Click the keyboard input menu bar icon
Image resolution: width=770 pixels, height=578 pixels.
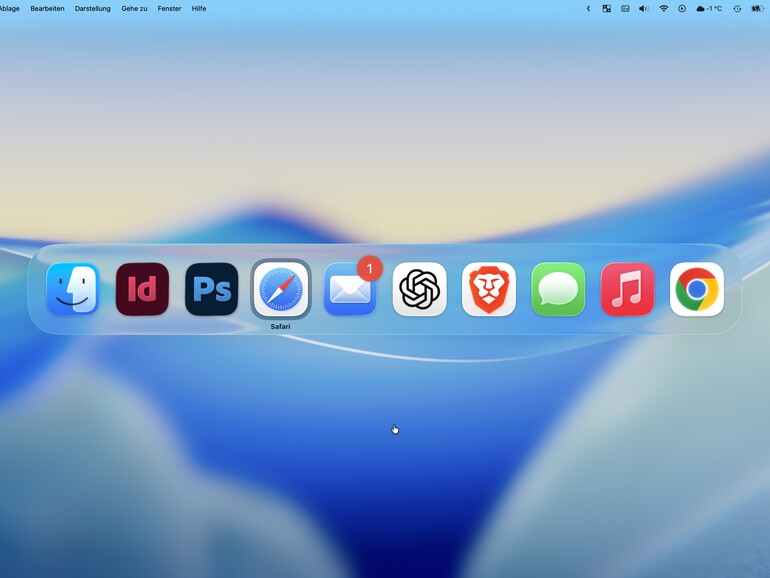[x=625, y=8]
